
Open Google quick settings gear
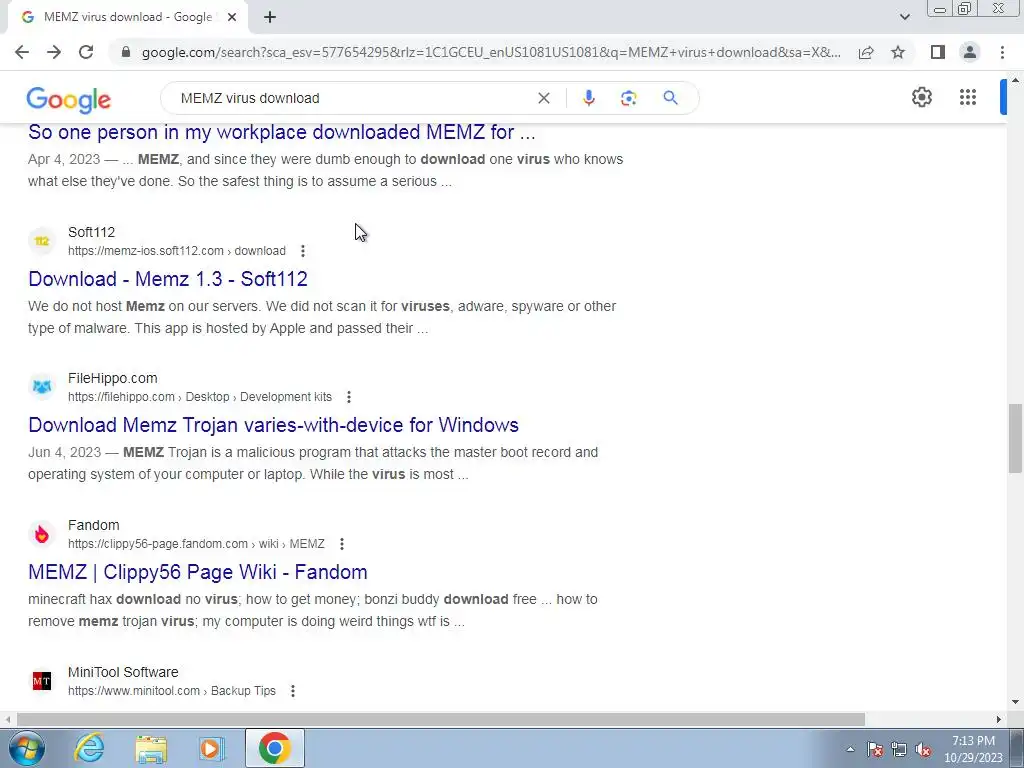(x=921, y=97)
